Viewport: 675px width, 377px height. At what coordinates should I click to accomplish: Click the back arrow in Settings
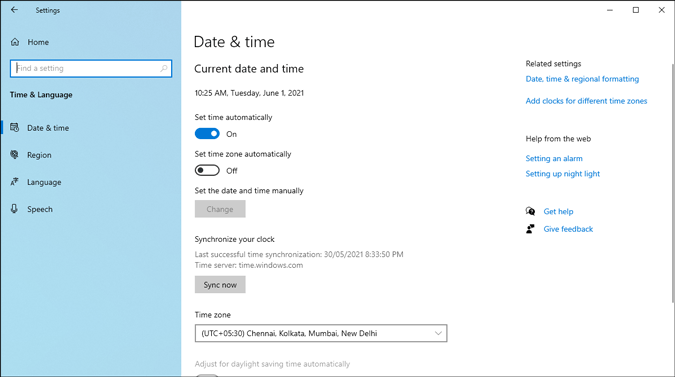point(14,10)
